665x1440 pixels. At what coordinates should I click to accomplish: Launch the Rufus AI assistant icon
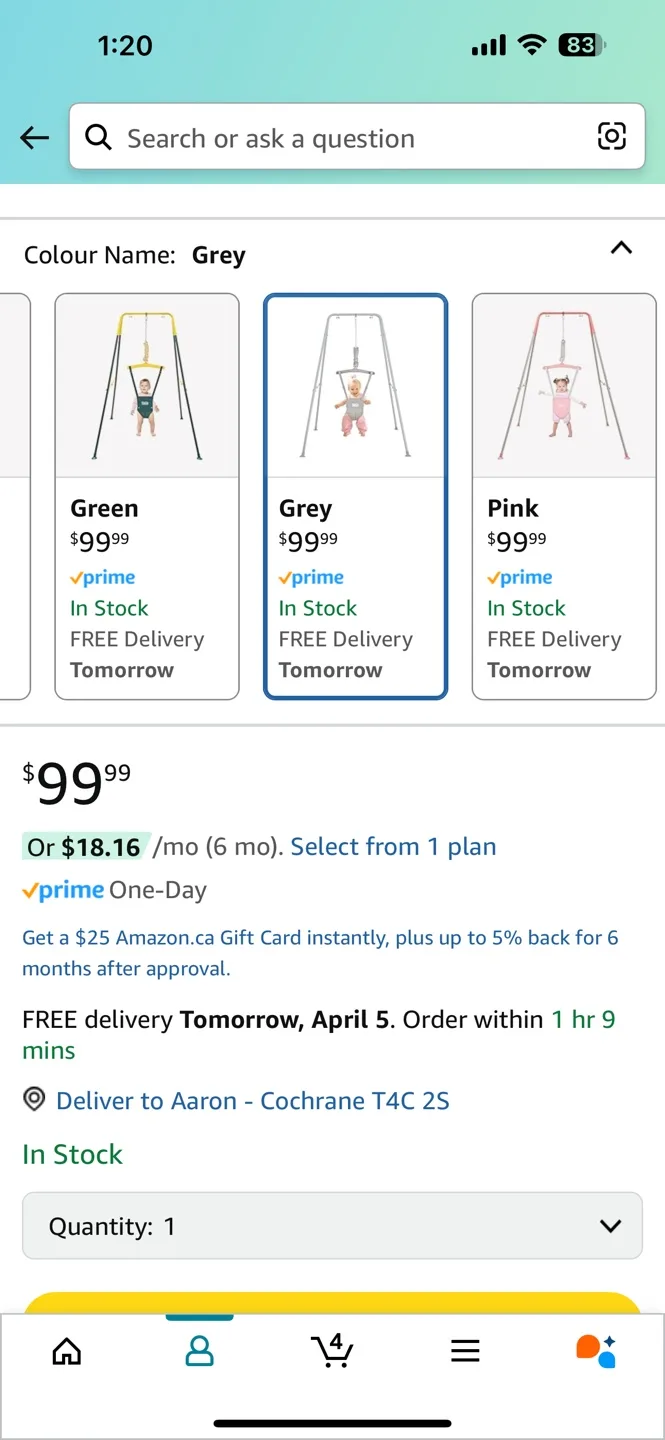[x=596, y=1350]
